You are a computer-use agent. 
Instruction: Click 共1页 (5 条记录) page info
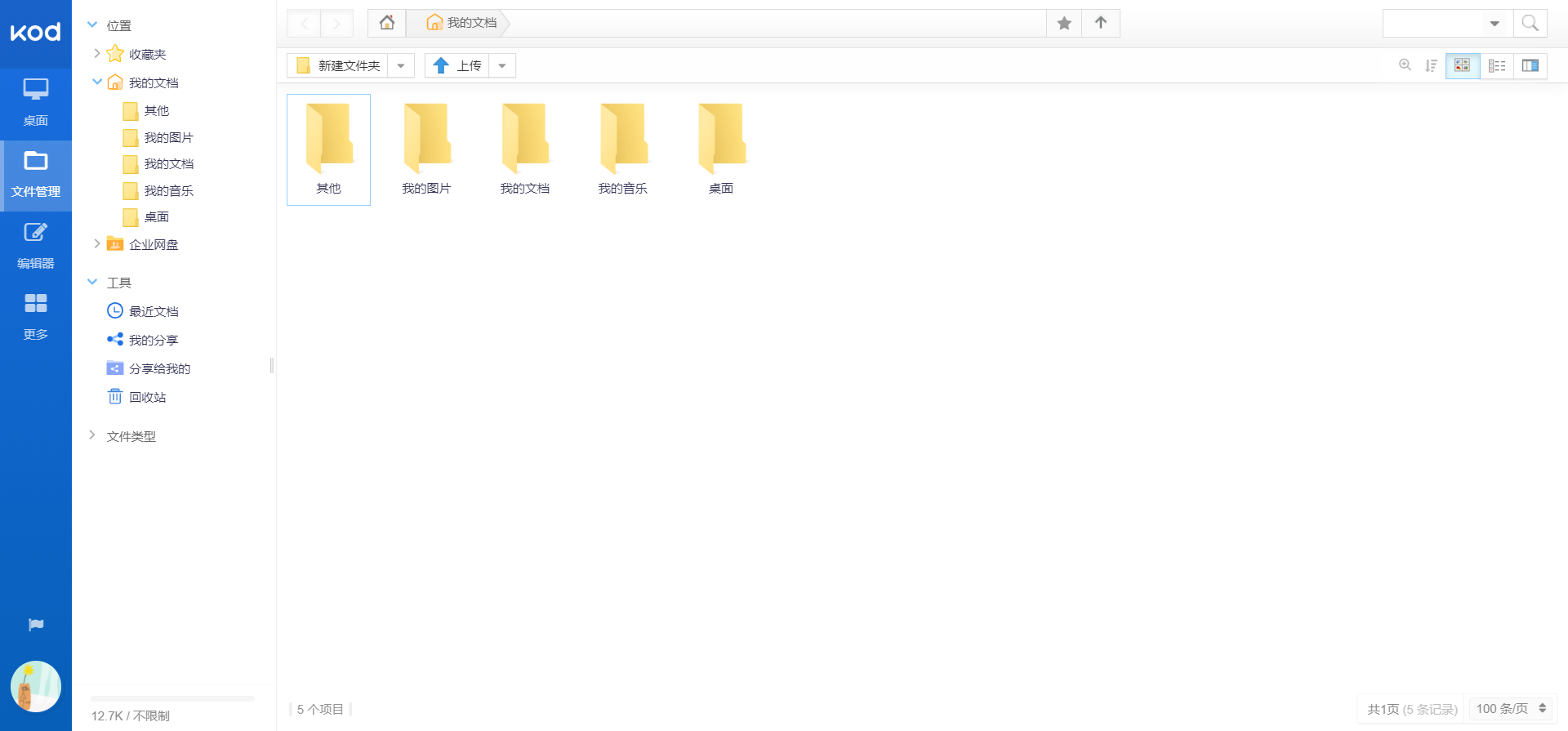(1412, 710)
